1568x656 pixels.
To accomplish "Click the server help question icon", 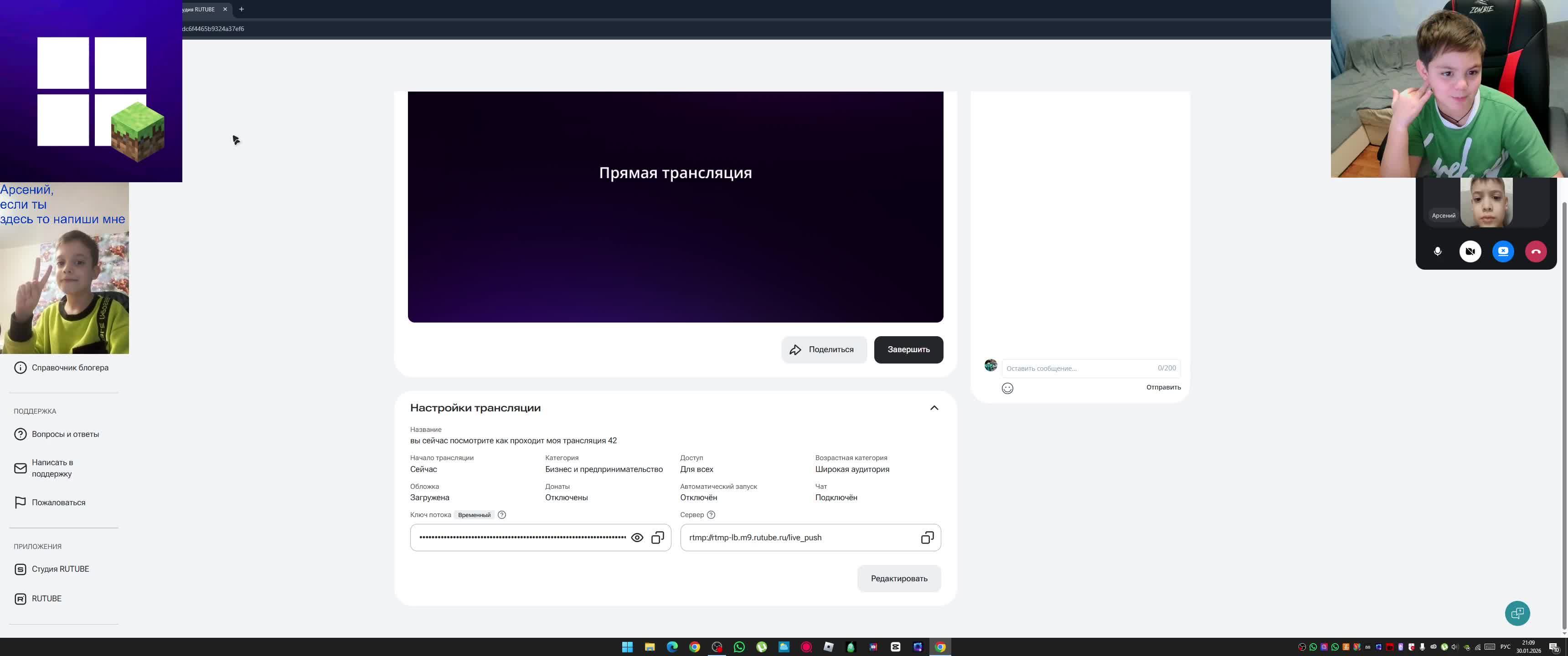I will [710, 515].
